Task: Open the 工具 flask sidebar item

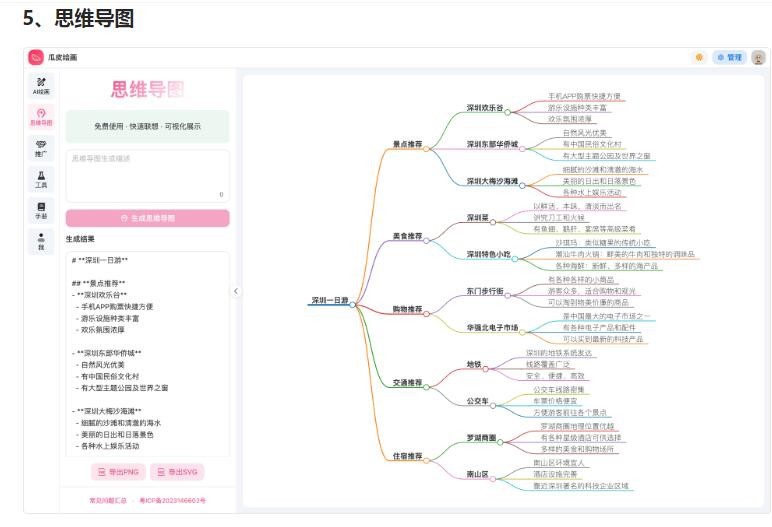Action: [x=41, y=179]
